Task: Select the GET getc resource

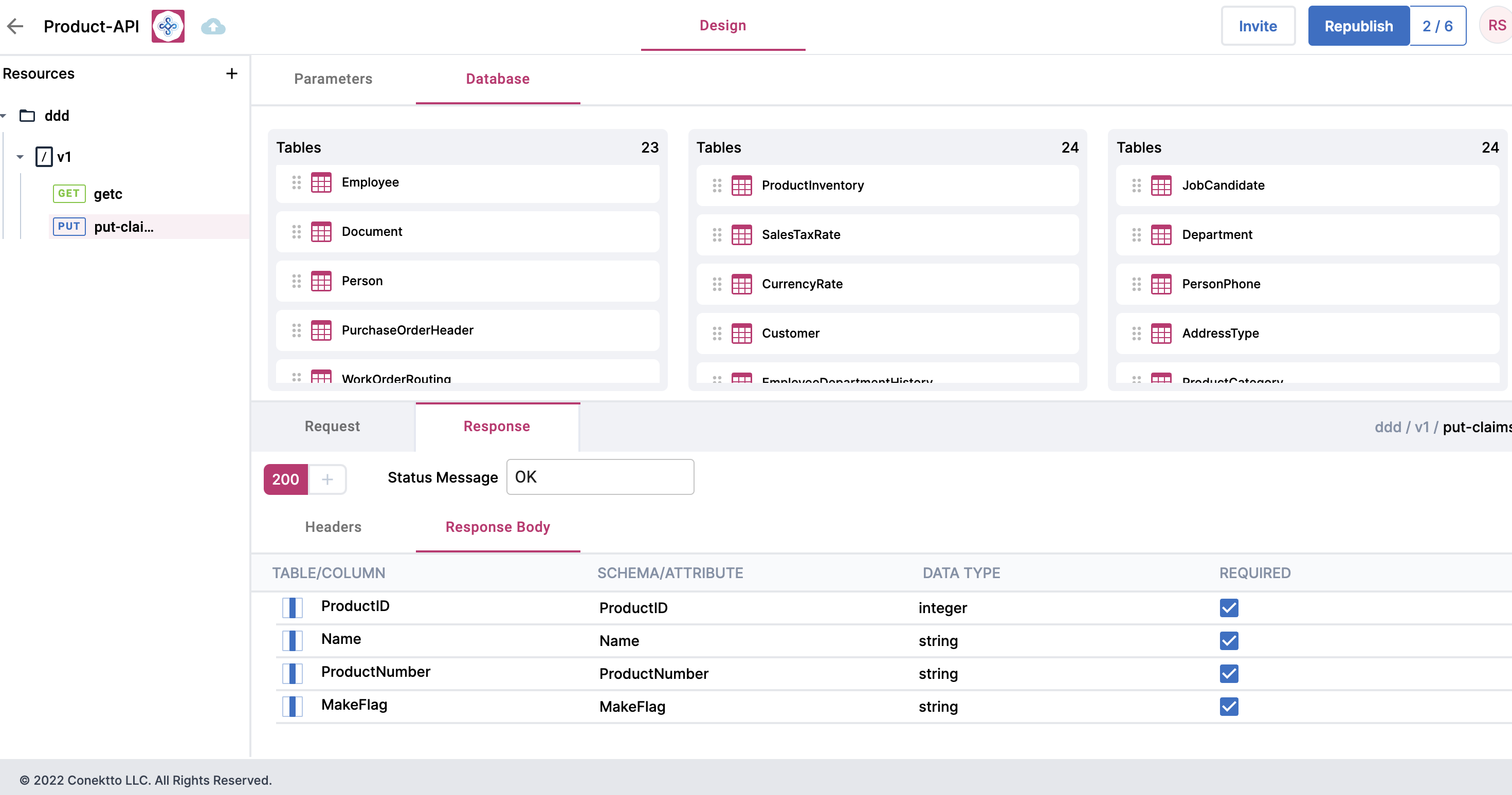Action: 107,194
